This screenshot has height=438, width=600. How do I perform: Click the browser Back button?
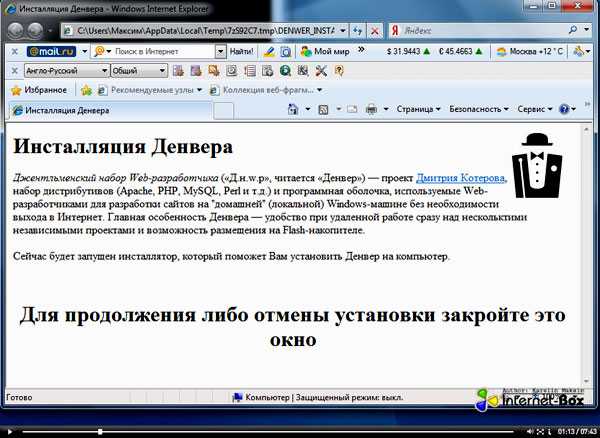[15, 31]
